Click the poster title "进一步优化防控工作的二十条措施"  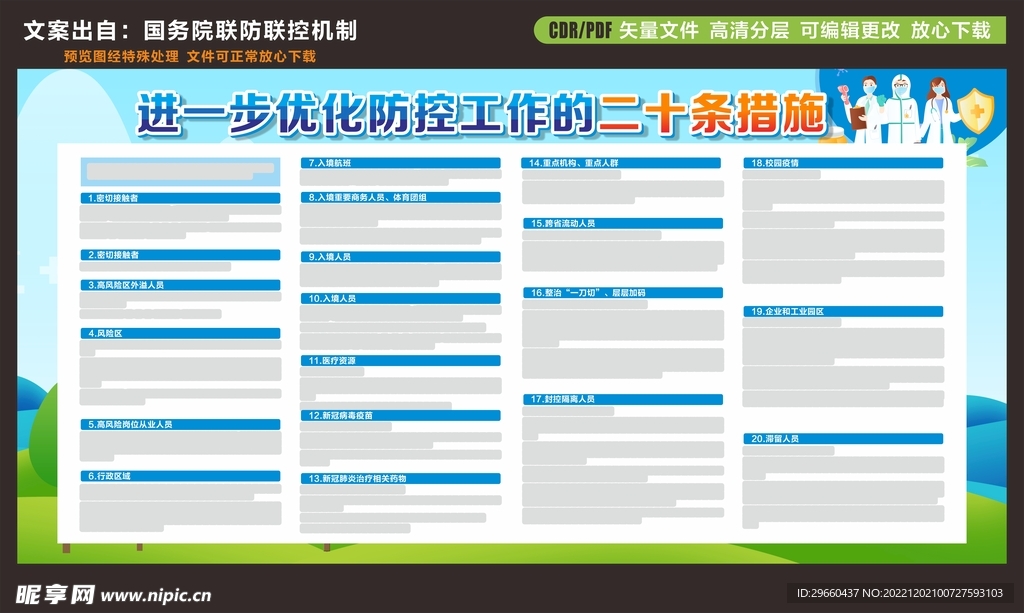(481, 114)
